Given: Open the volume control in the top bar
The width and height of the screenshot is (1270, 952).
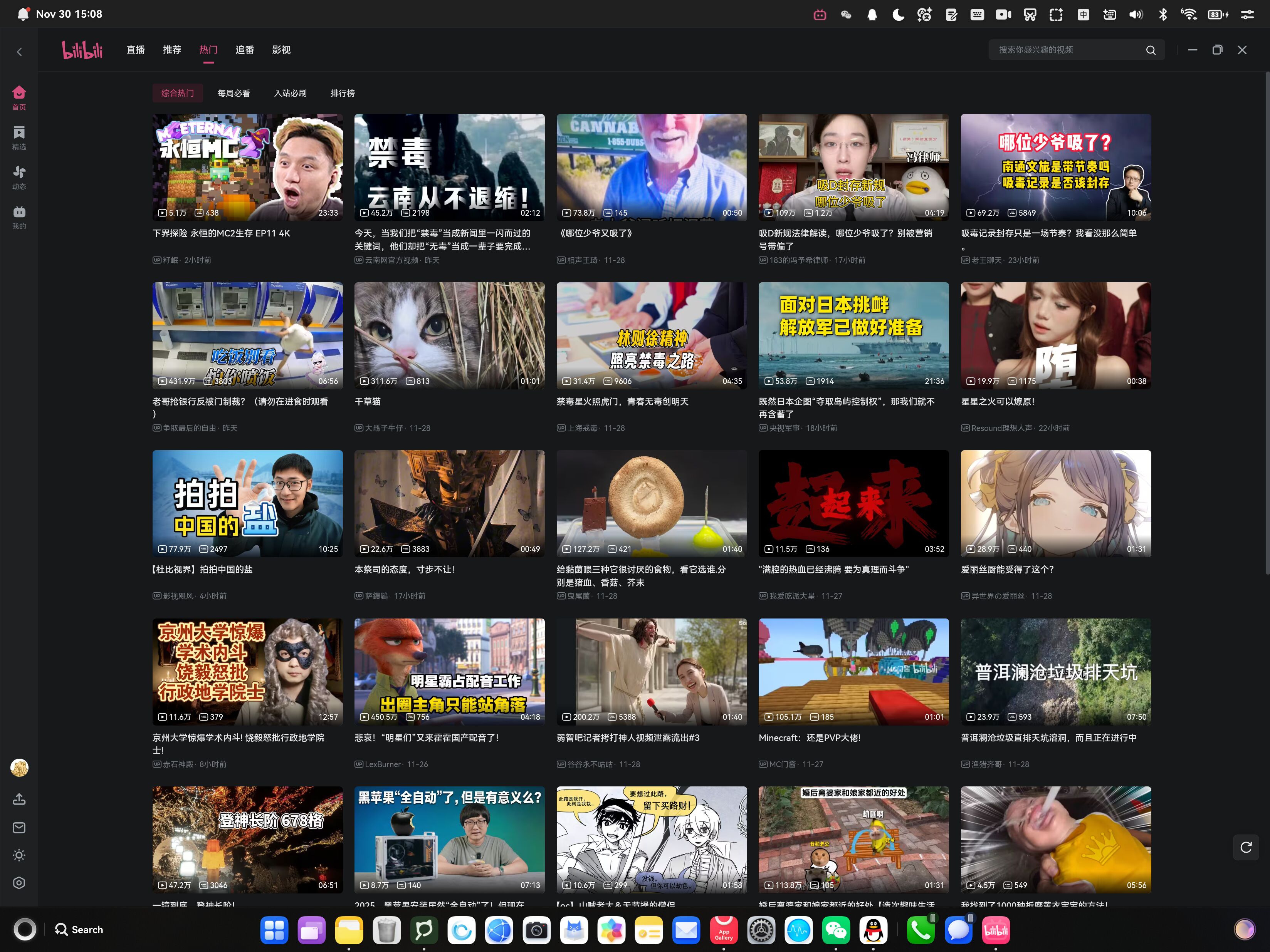Looking at the screenshot, I should pyautogui.click(x=1136, y=14).
